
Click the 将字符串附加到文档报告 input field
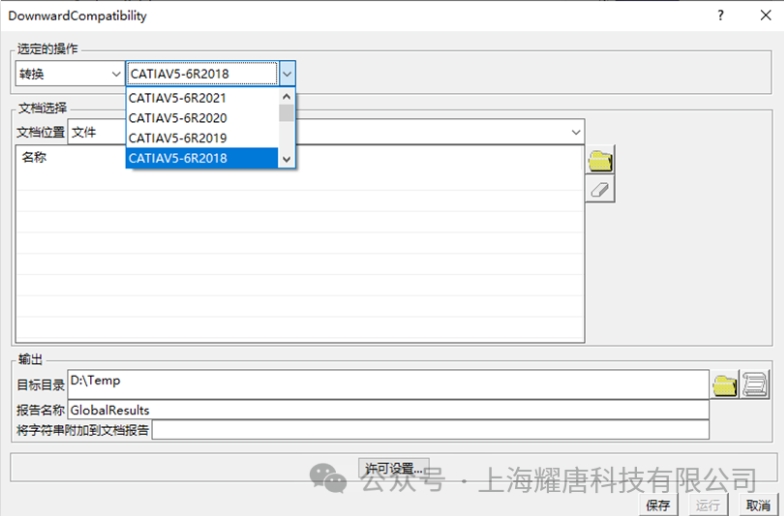pos(430,430)
